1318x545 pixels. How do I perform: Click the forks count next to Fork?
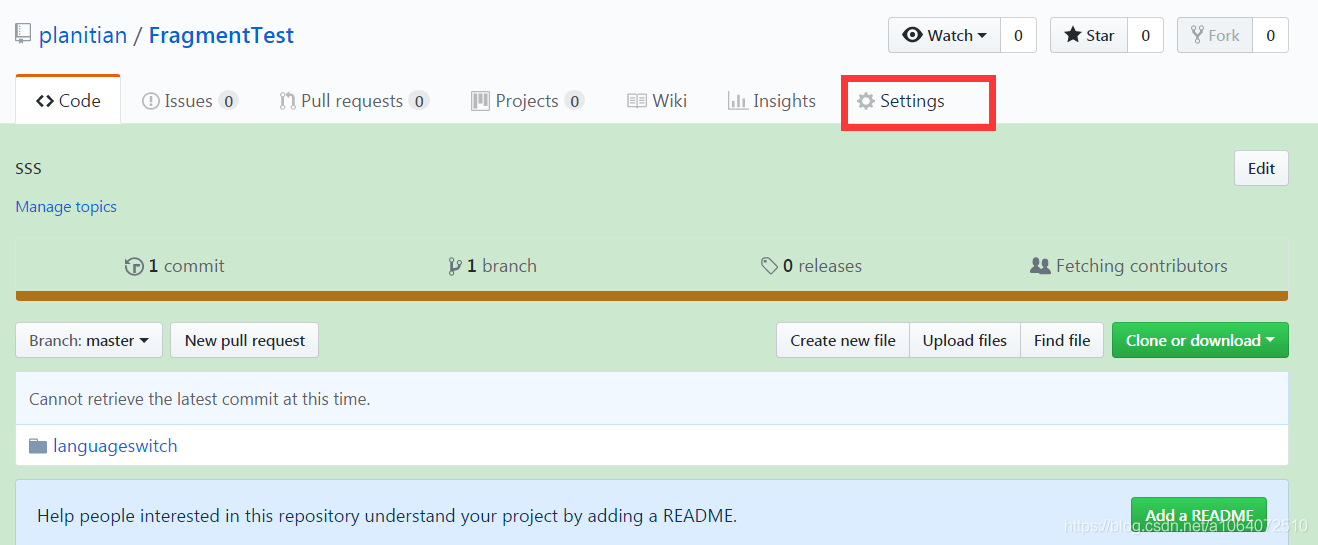1270,35
